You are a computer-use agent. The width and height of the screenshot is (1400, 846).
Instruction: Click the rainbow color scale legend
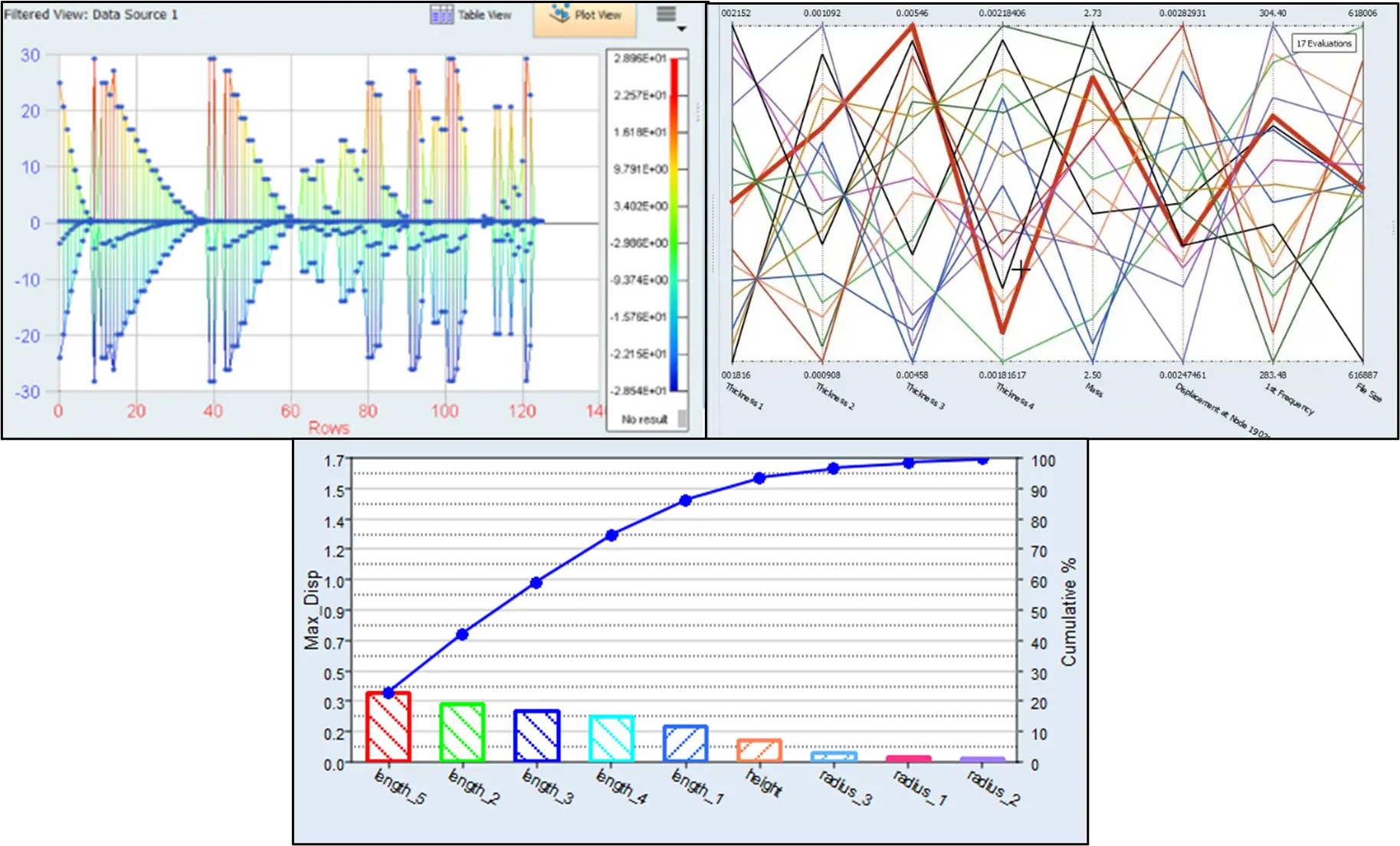pyautogui.click(x=671, y=222)
